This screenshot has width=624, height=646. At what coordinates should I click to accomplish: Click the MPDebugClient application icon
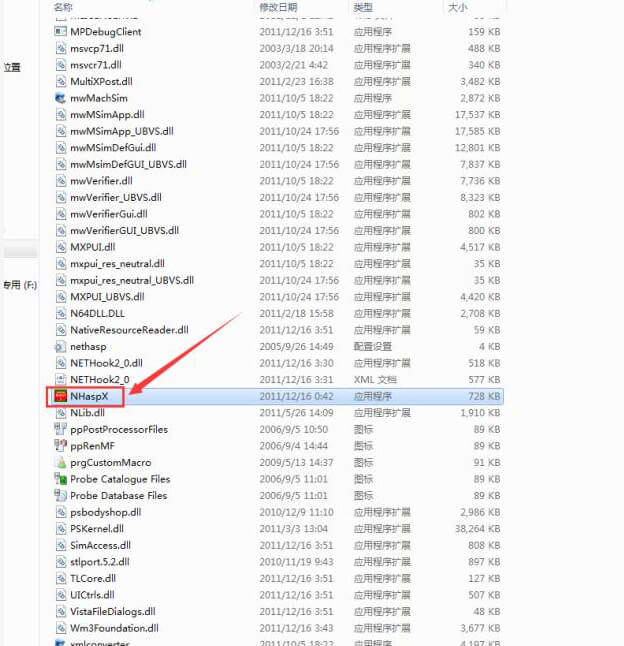click(61, 32)
